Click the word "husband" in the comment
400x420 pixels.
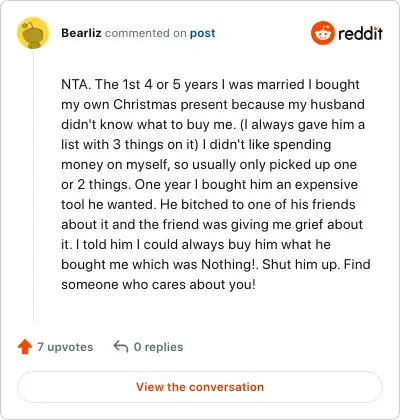tap(337, 104)
